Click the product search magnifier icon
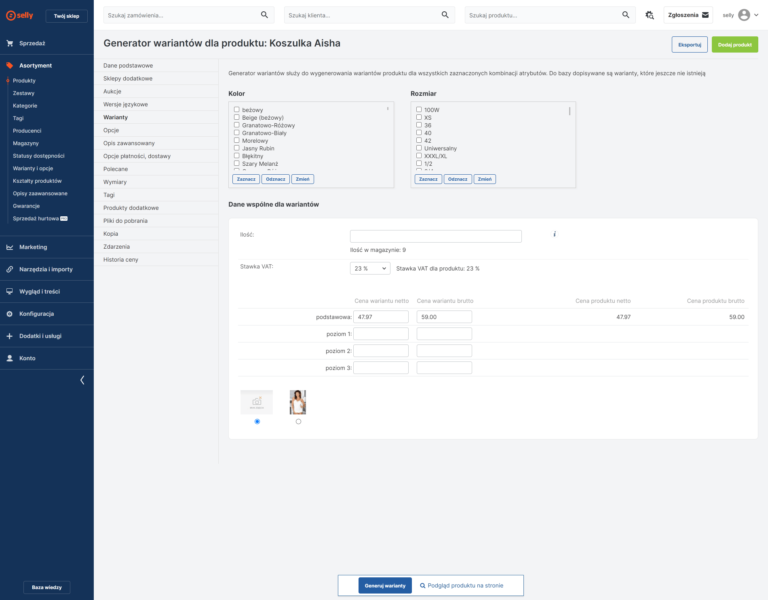This screenshot has width=768, height=600. (626, 15)
